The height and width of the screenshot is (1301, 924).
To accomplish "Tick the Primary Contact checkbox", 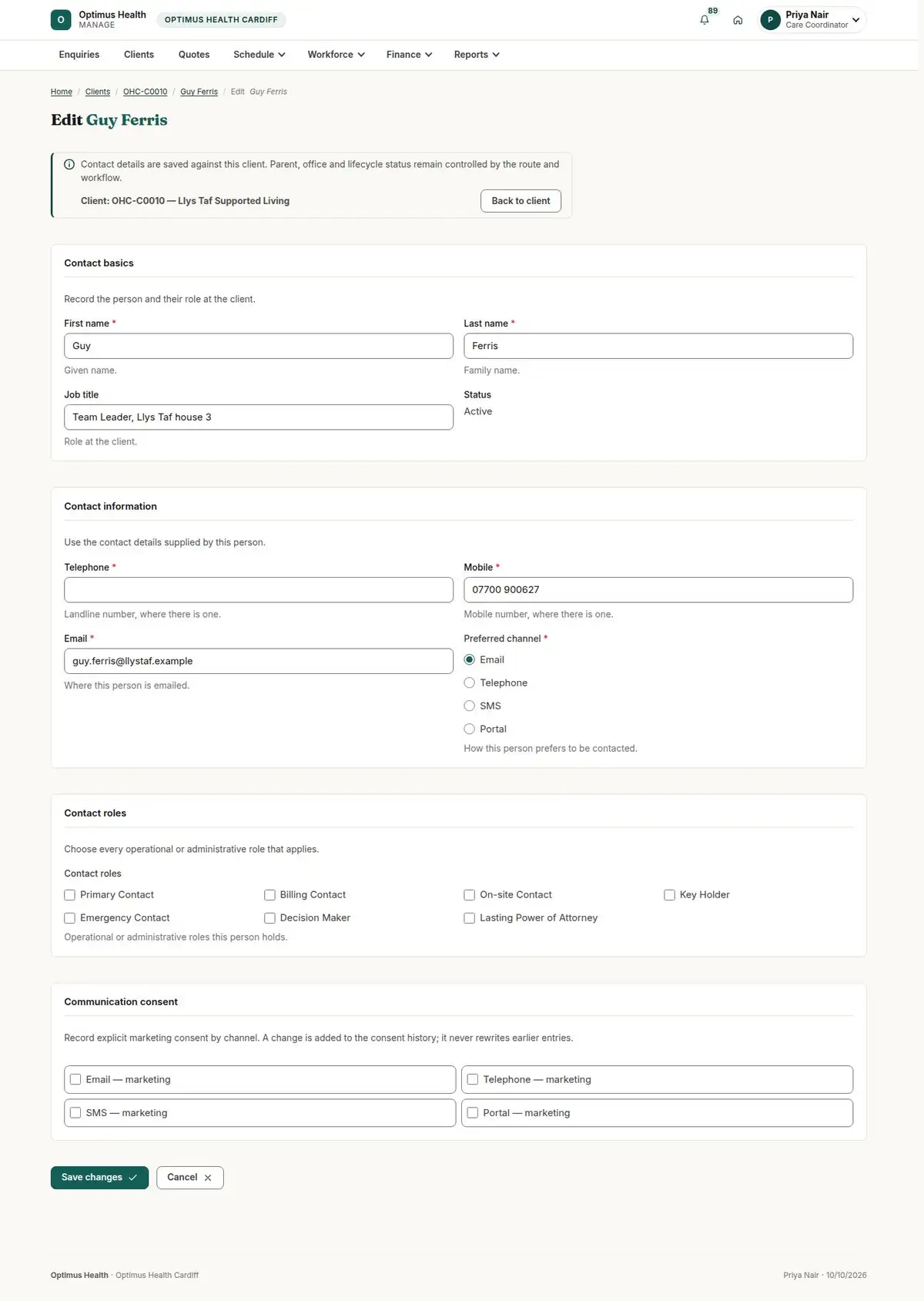I will pyautogui.click(x=69, y=895).
